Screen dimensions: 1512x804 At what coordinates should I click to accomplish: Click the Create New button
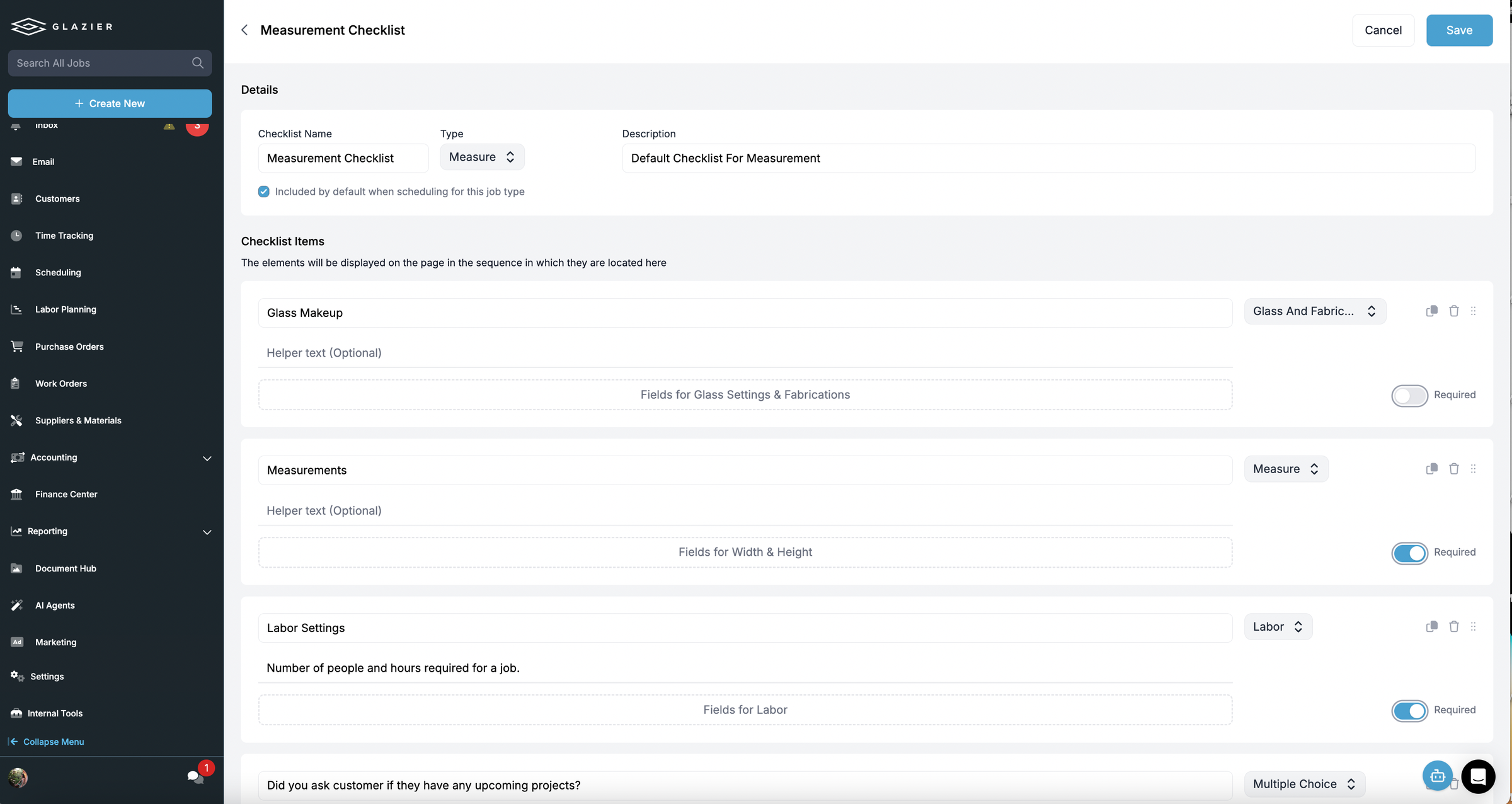[x=110, y=103]
